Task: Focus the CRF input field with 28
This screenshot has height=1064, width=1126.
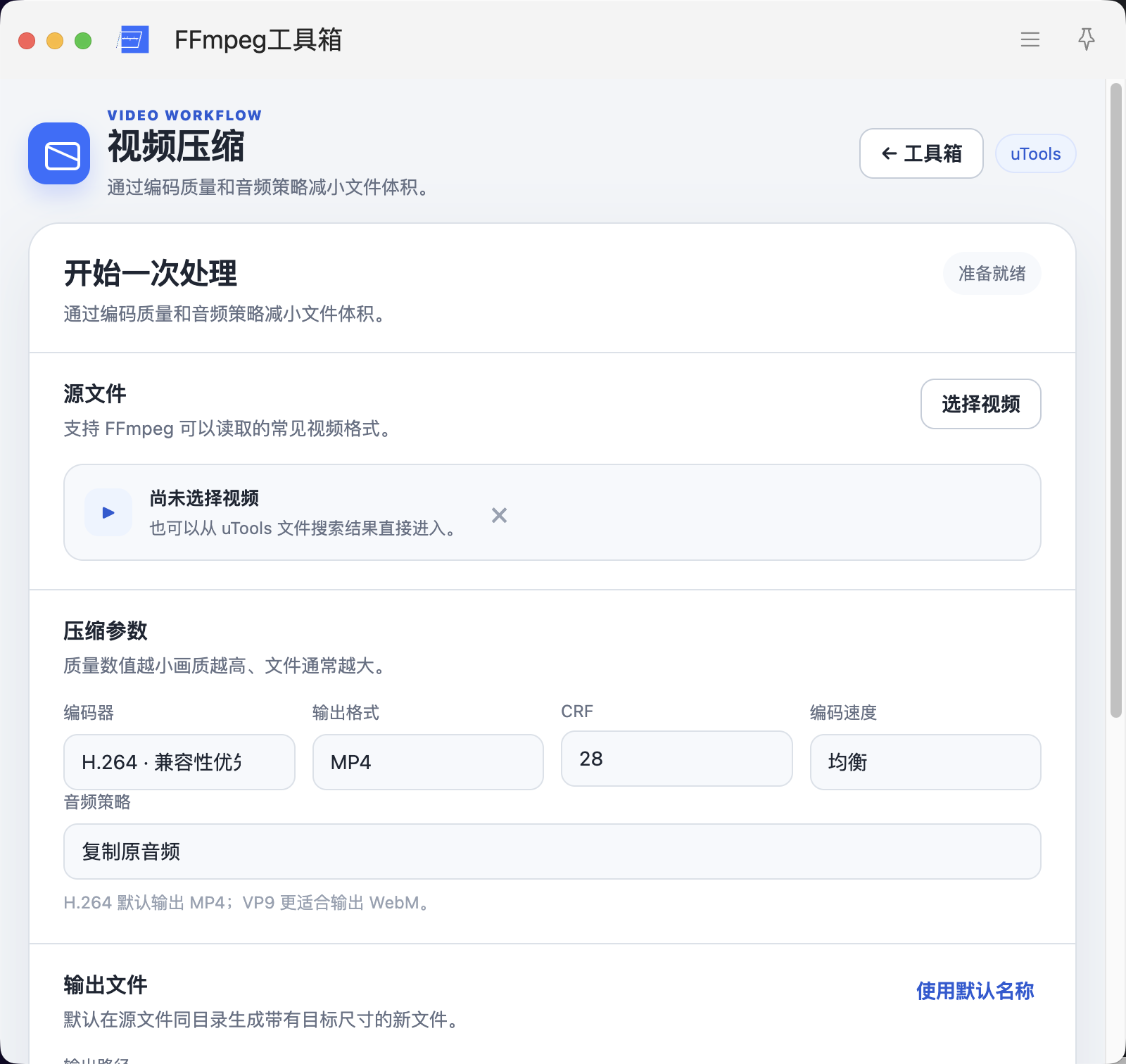Action: point(677,759)
